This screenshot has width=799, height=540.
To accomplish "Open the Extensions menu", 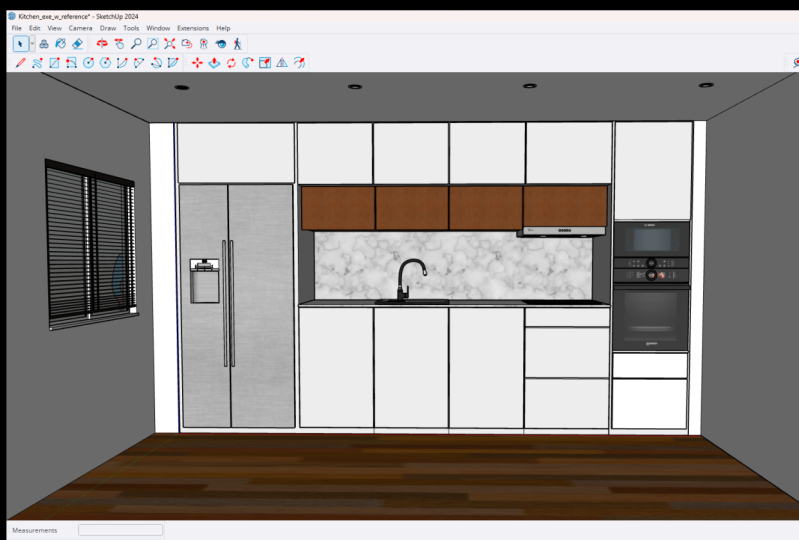I will click(x=193, y=28).
